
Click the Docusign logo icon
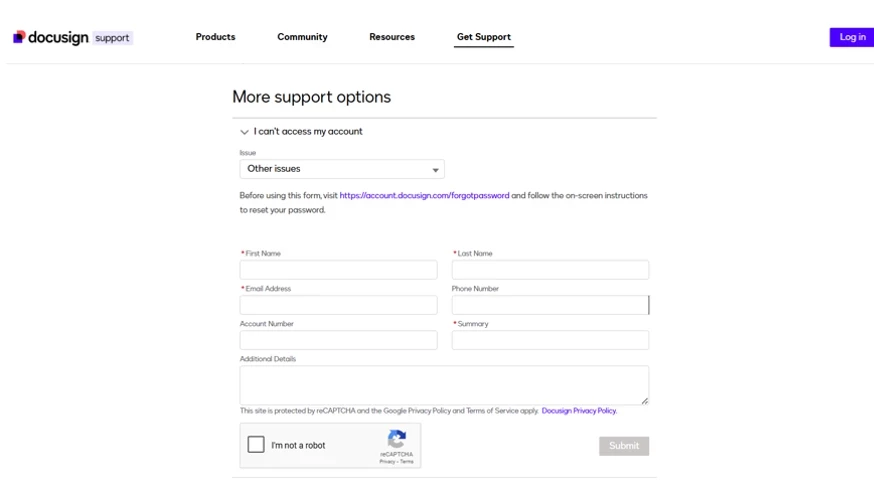(x=19, y=37)
